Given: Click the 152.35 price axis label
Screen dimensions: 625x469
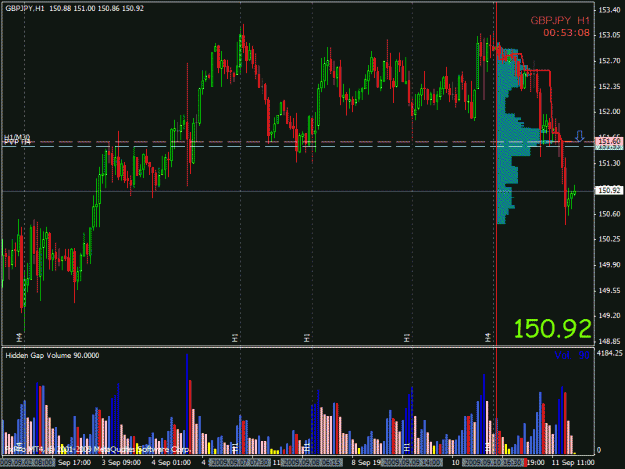Looking at the screenshot, I should [609, 86].
